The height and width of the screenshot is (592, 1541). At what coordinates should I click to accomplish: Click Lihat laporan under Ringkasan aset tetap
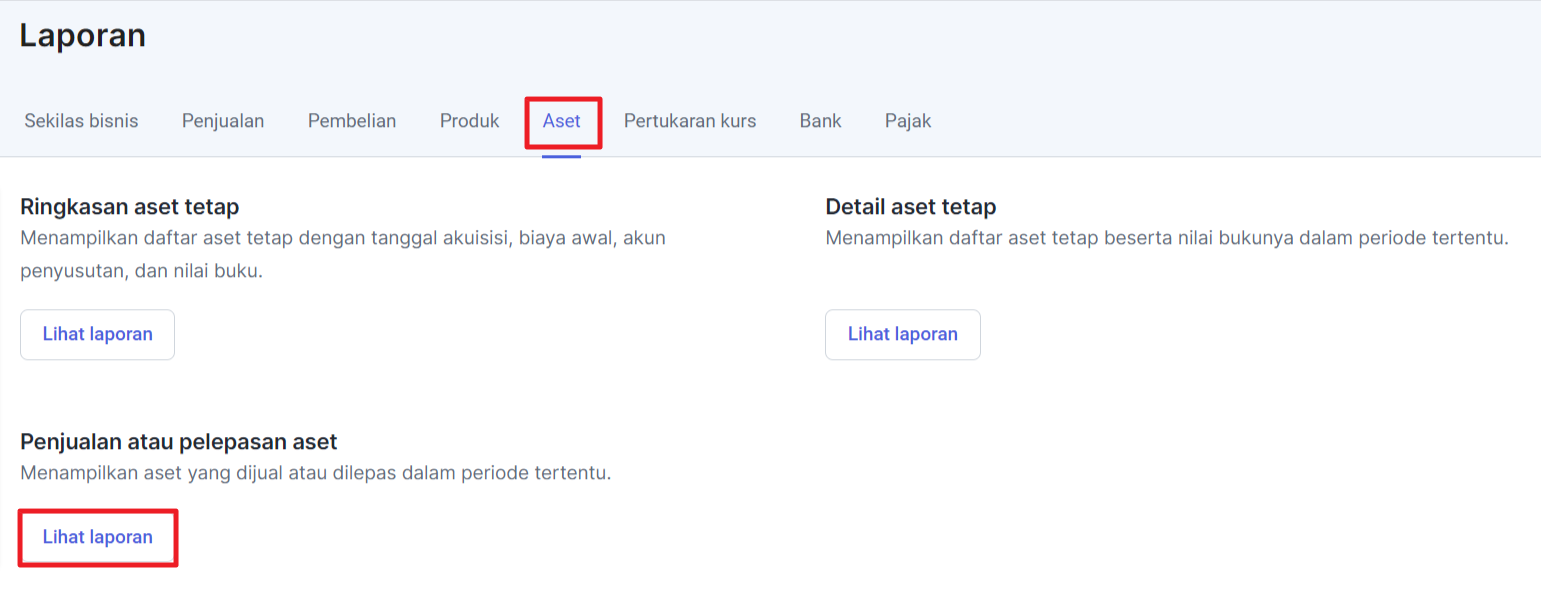click(x=98, y=334)
